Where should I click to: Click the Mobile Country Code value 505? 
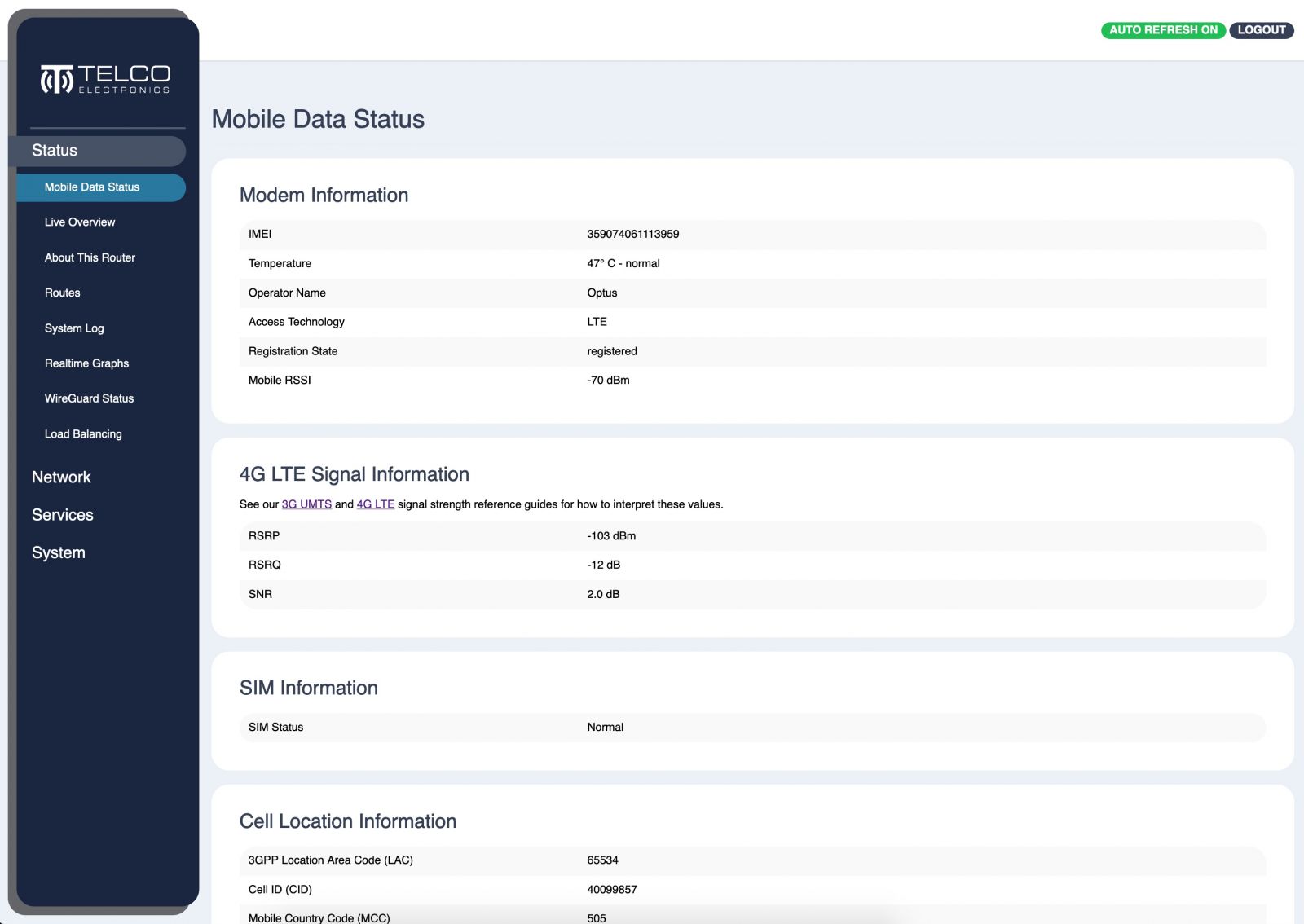click(x=597, y=917)
